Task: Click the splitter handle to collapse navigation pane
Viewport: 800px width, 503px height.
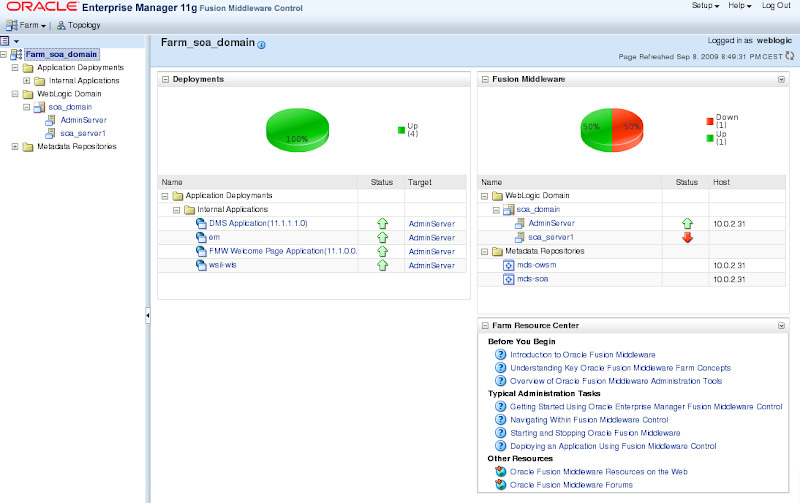Action: (x=148, y=315)
